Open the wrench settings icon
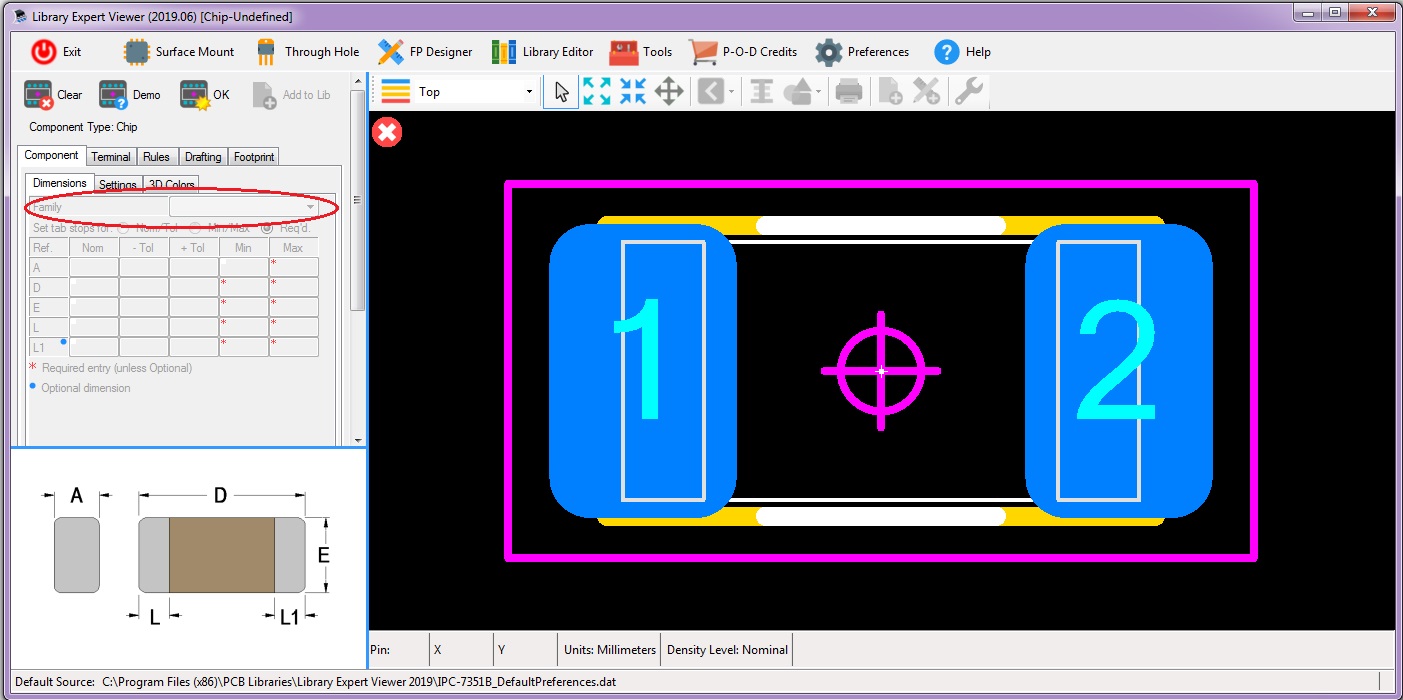 (x=969, y=92)
